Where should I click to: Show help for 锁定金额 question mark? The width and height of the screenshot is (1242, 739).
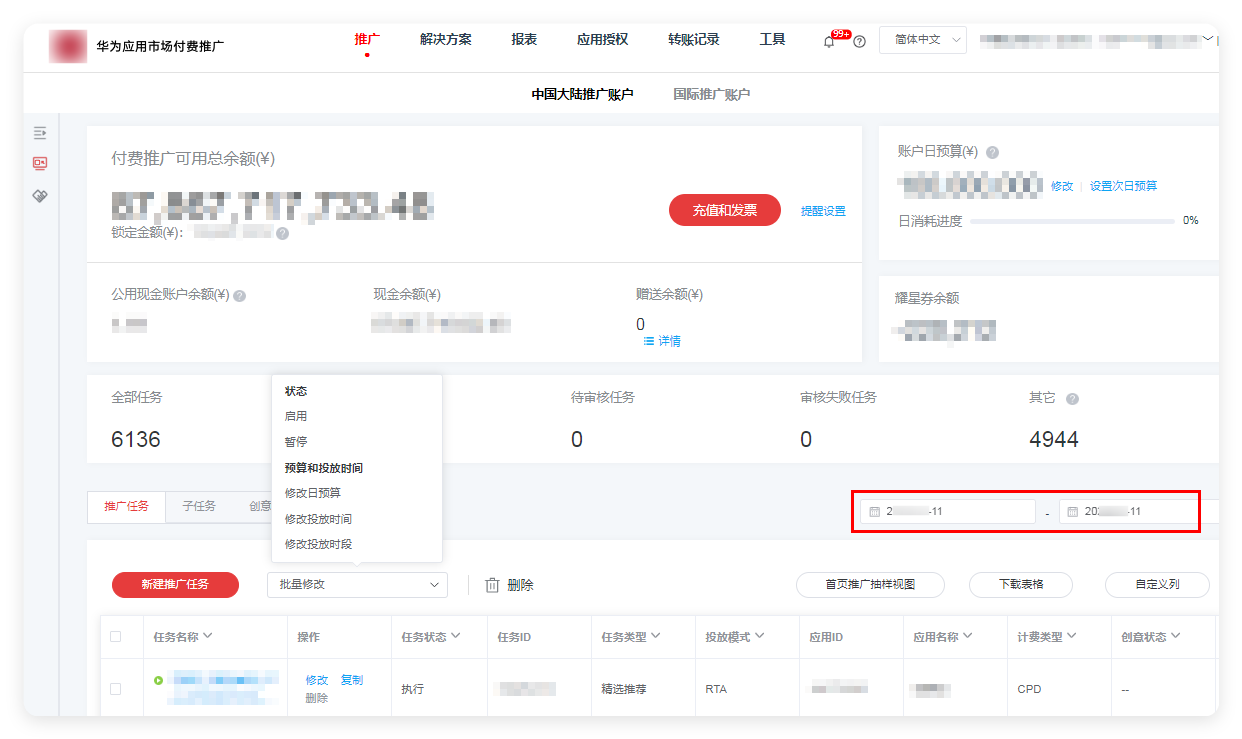coord(282,233)
